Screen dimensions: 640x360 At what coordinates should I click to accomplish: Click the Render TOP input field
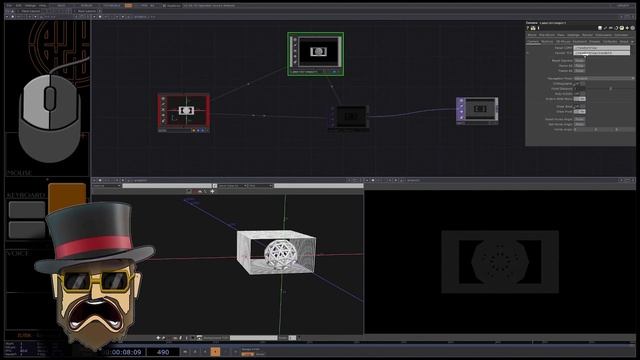tap(602, 53)
